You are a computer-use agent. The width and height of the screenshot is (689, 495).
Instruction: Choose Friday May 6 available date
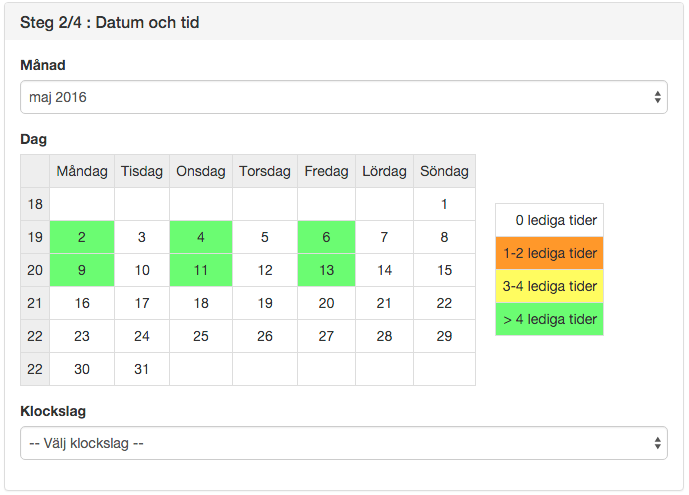pyautogui.click(x=326, y=237)
